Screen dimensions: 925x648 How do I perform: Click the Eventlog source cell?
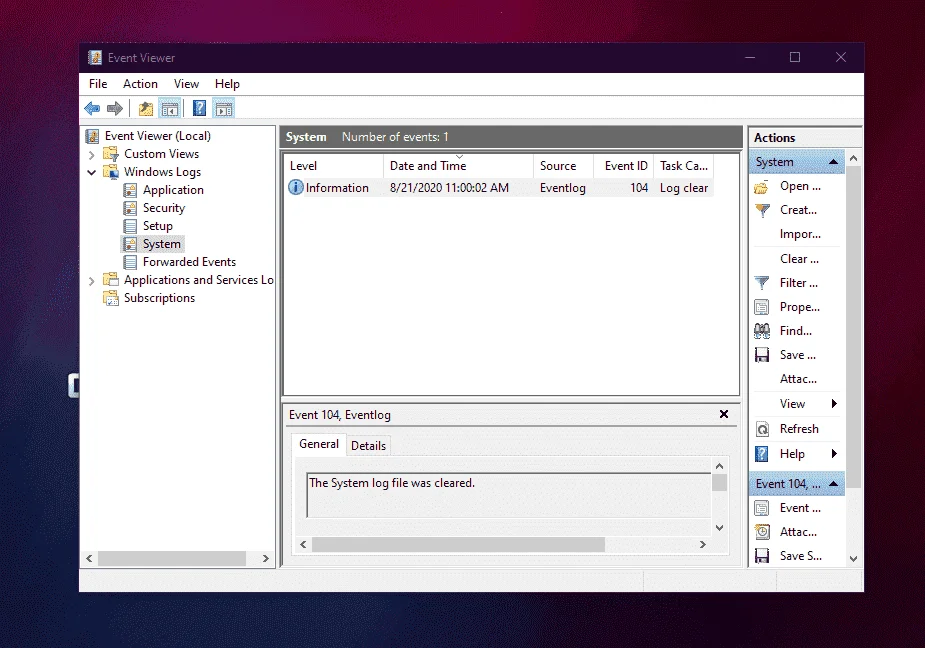pyautogui.click(x=563, y=188)
